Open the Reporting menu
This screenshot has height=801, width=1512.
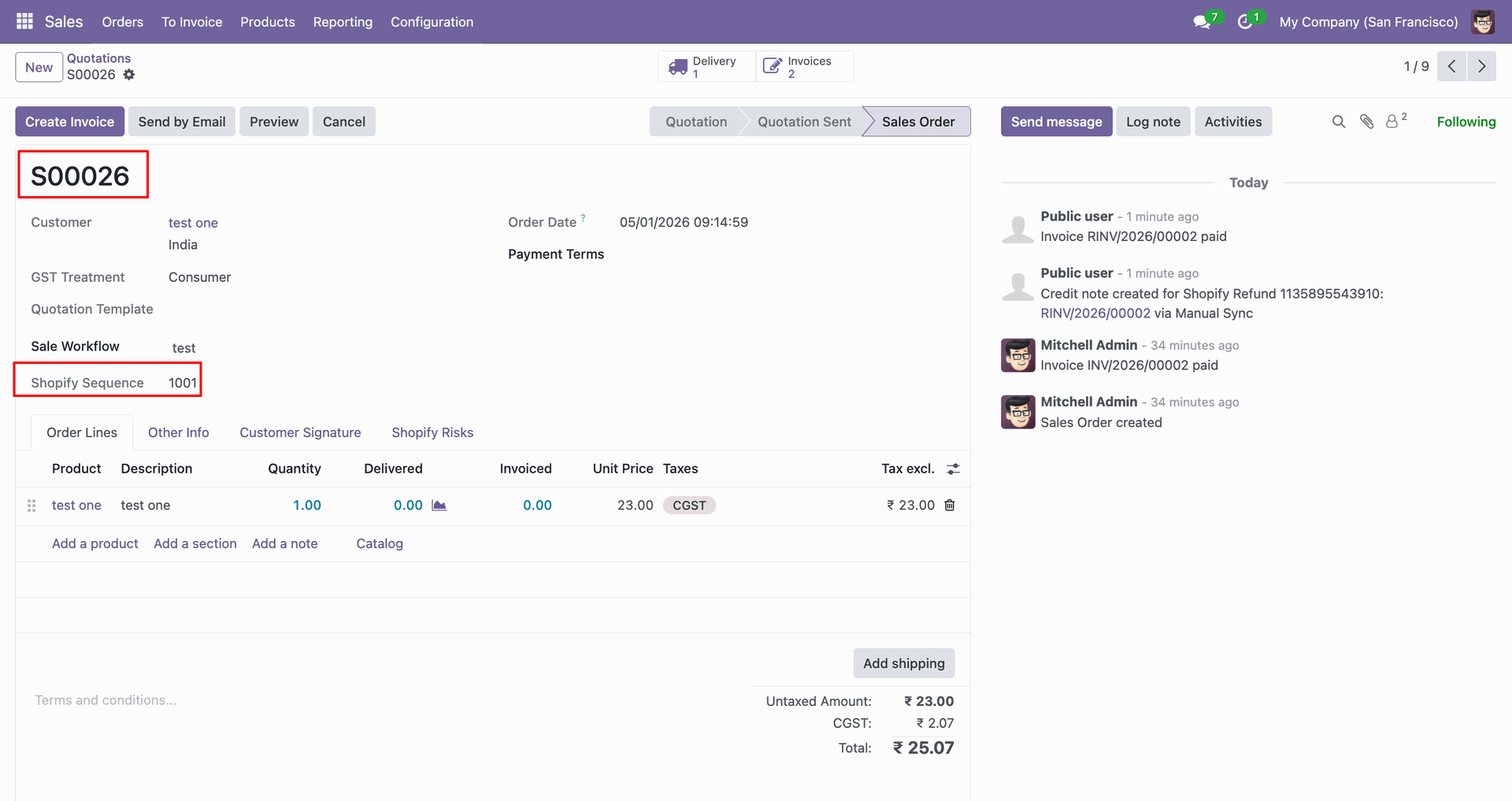point(343,22)
